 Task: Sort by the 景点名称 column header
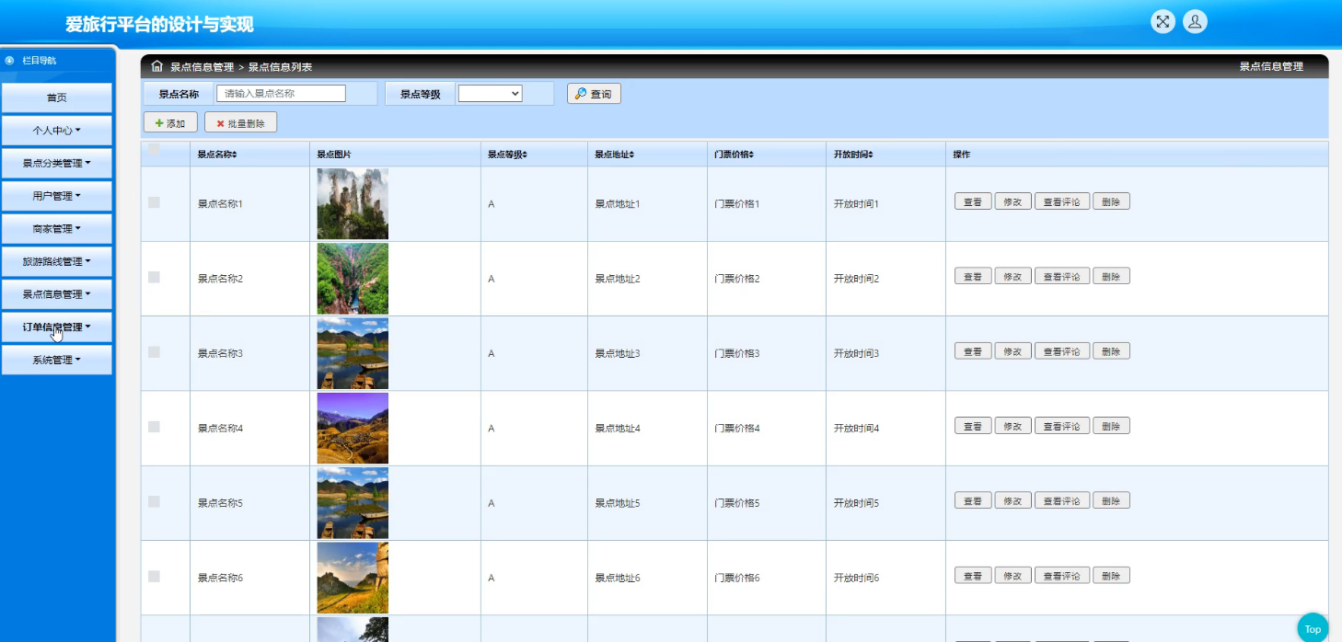pos(217,155)
